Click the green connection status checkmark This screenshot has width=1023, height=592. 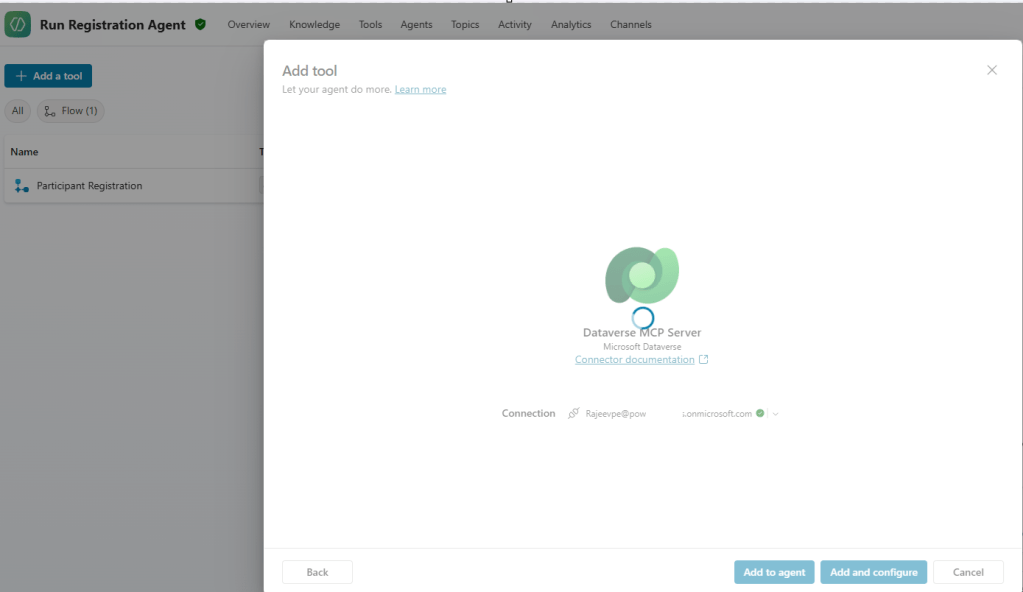pyautogui.click(x=760, y=413)
